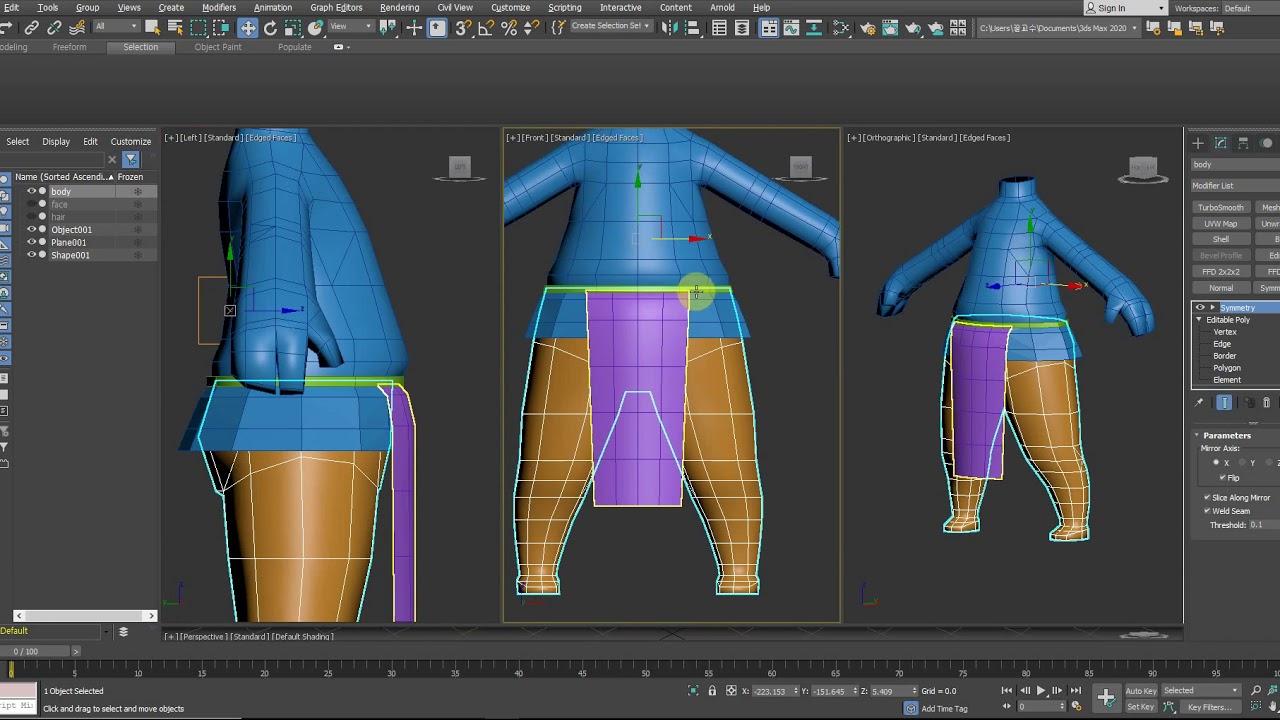This screenshot has width=1280, height=720.
Task: Activate the Select and Scale tool
Action: (x=293, y=28)
